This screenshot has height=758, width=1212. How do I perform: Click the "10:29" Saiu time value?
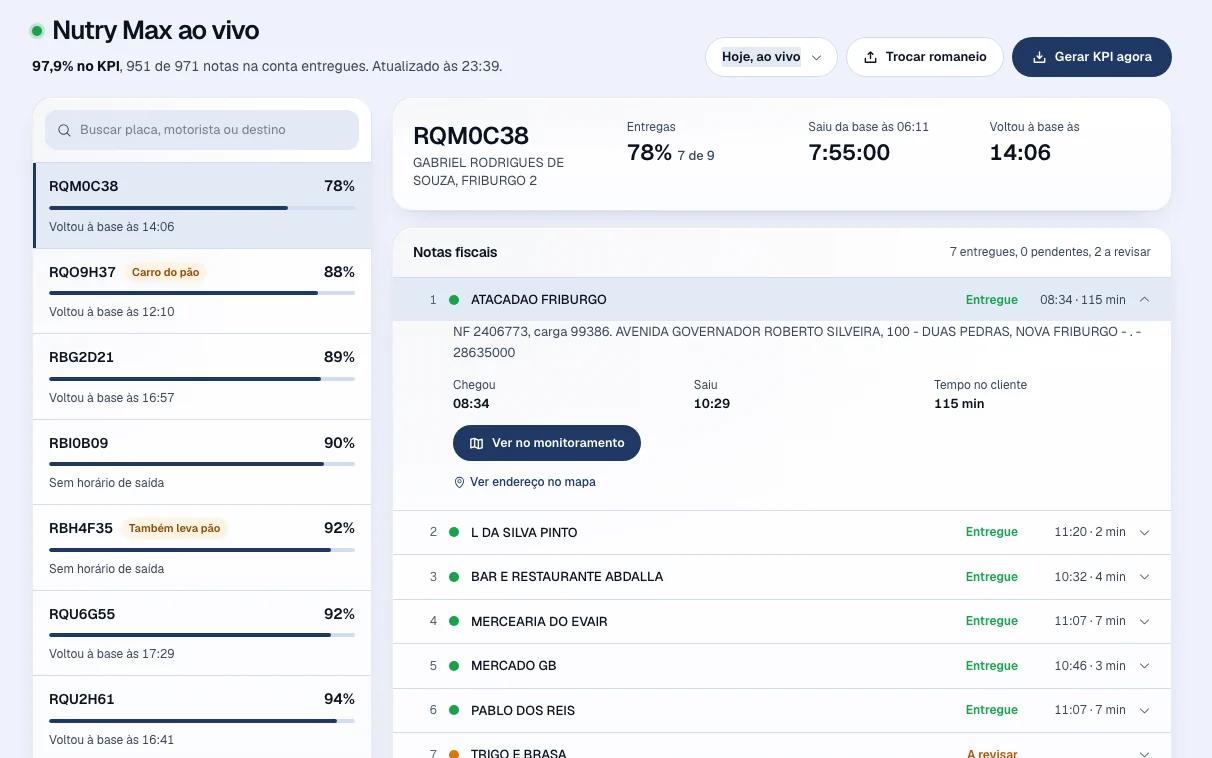tap(710, 404)
